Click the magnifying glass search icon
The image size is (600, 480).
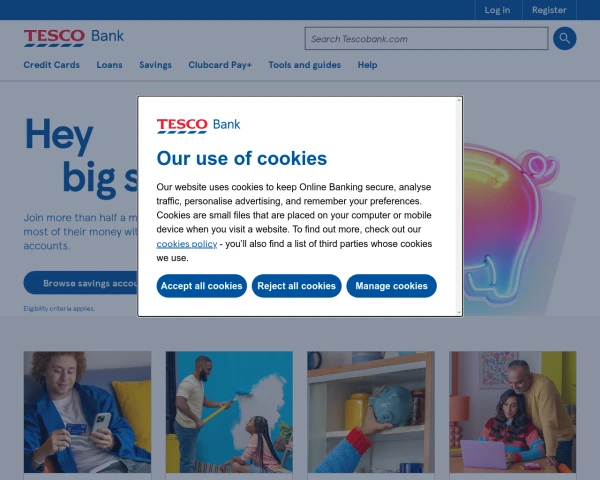pos(564,38)
